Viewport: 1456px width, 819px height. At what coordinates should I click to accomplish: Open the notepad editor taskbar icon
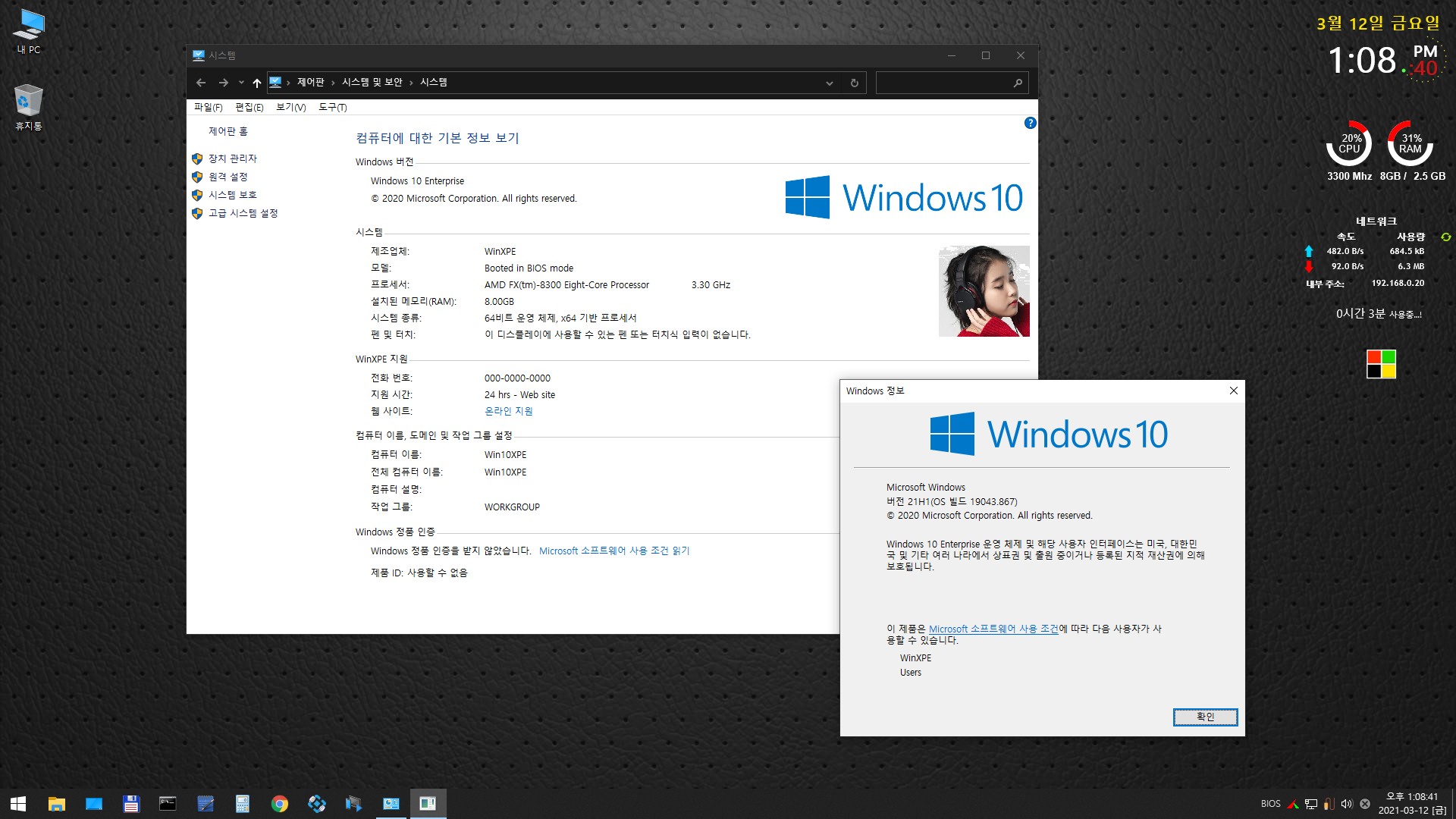point(206,804)
